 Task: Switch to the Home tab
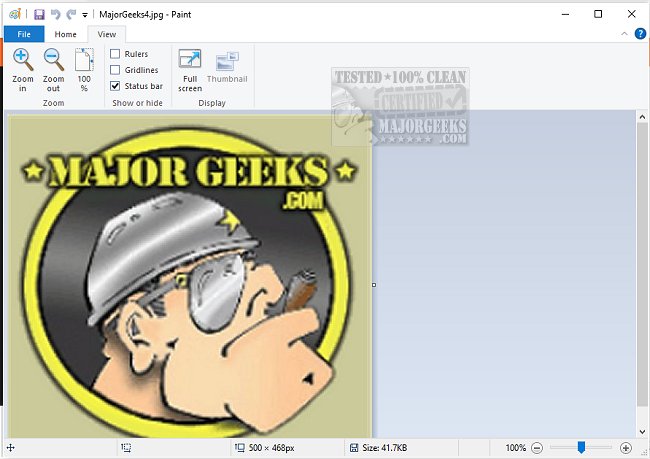click(65, 34)
